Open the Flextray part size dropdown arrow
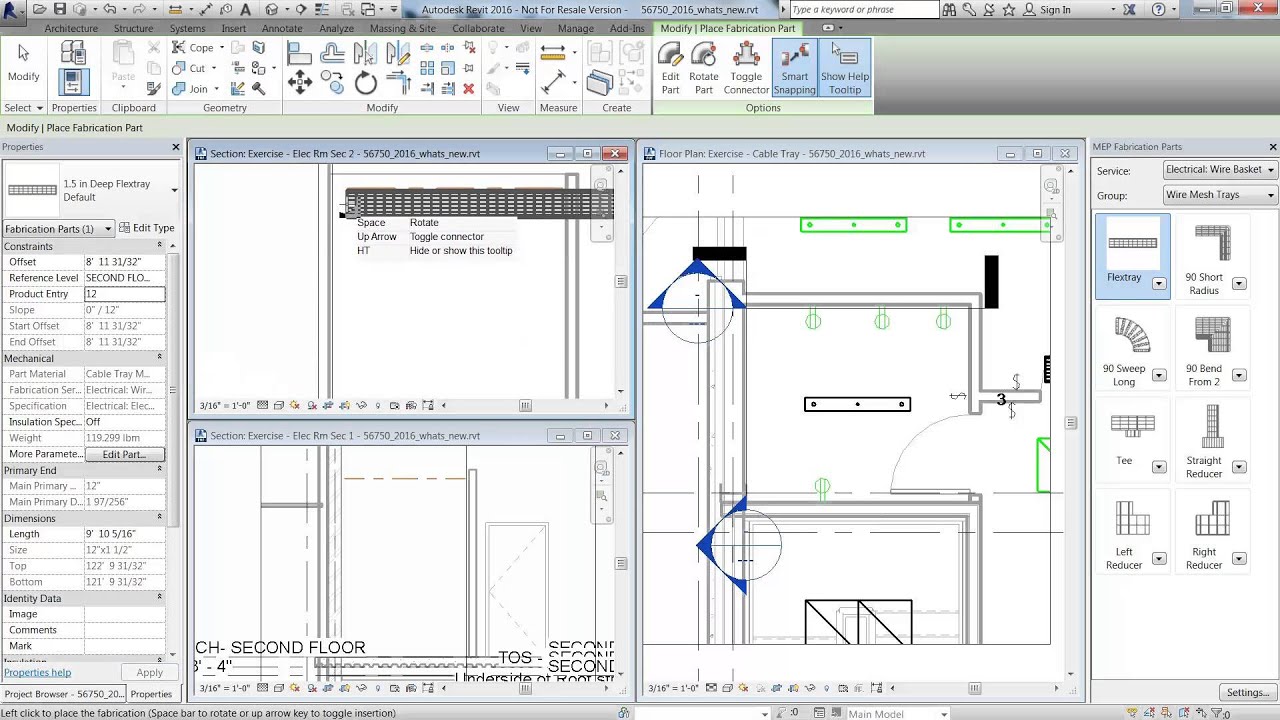 (1159, 283)
